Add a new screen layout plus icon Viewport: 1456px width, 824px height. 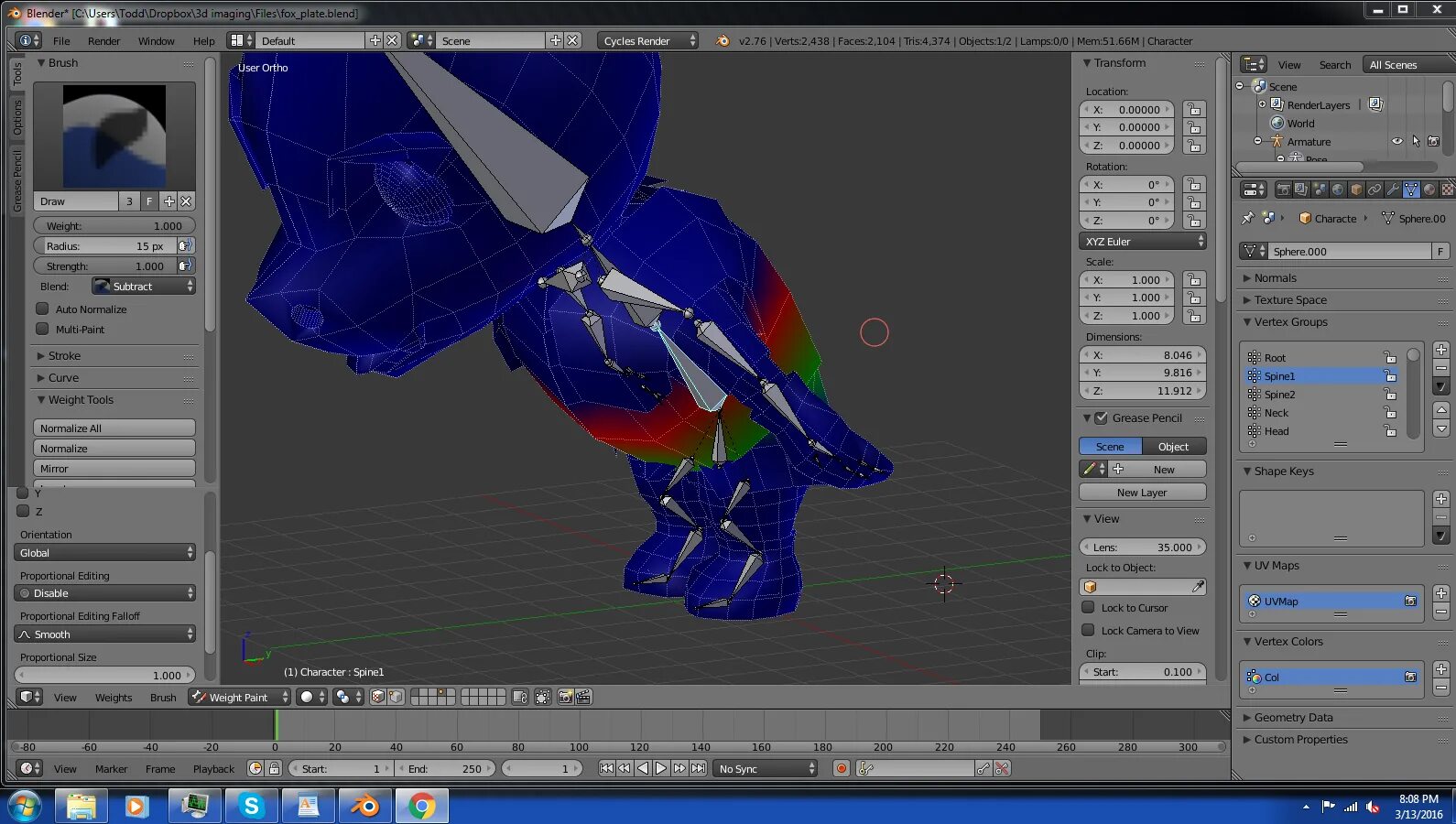(x=375, y=40)
